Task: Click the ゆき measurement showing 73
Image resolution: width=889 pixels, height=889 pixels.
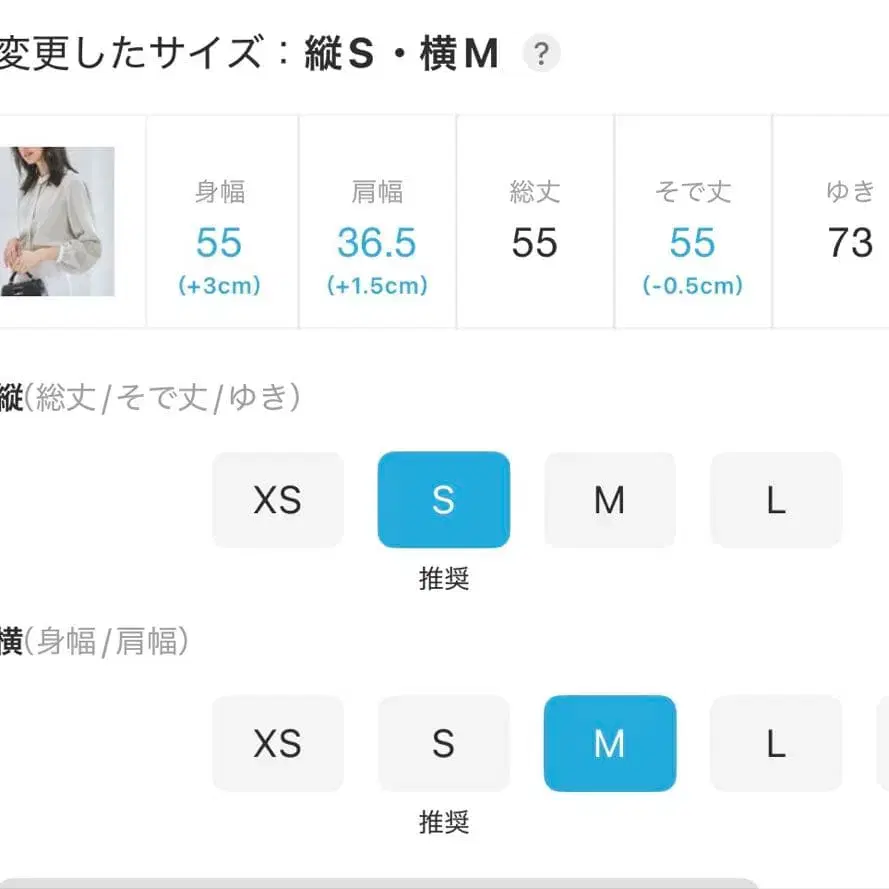Action: pos(849,243)
